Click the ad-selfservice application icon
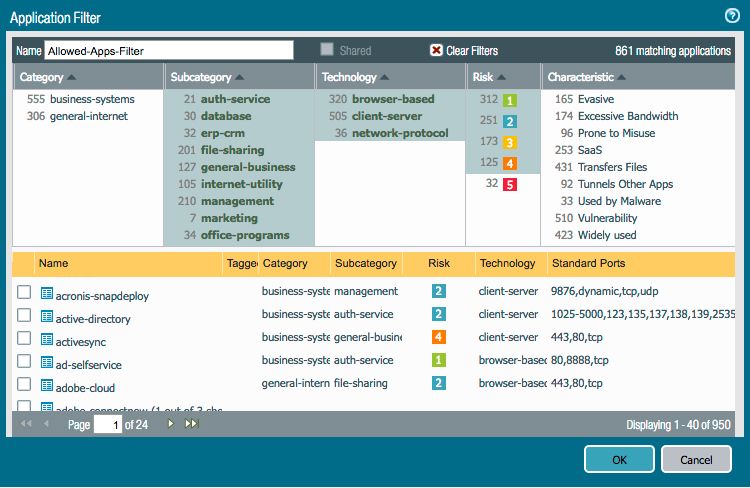The width and height of the screenshot is (750, 488). [46, 362]
